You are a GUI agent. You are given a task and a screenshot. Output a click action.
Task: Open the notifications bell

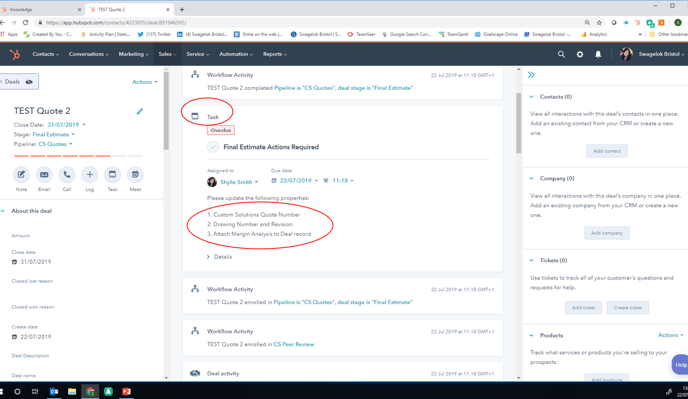pos(598,54)
